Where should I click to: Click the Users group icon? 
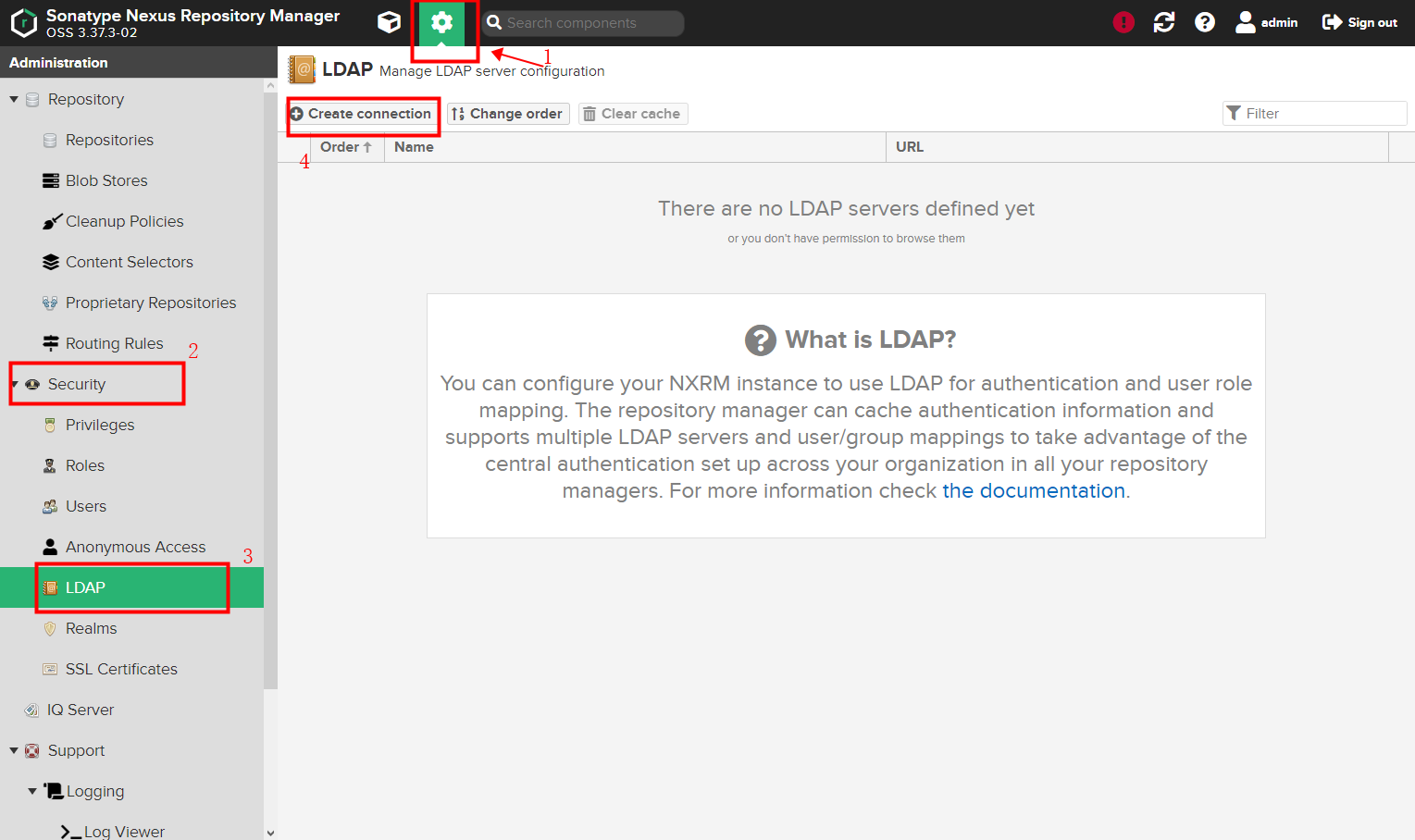(x=50, y=506)
